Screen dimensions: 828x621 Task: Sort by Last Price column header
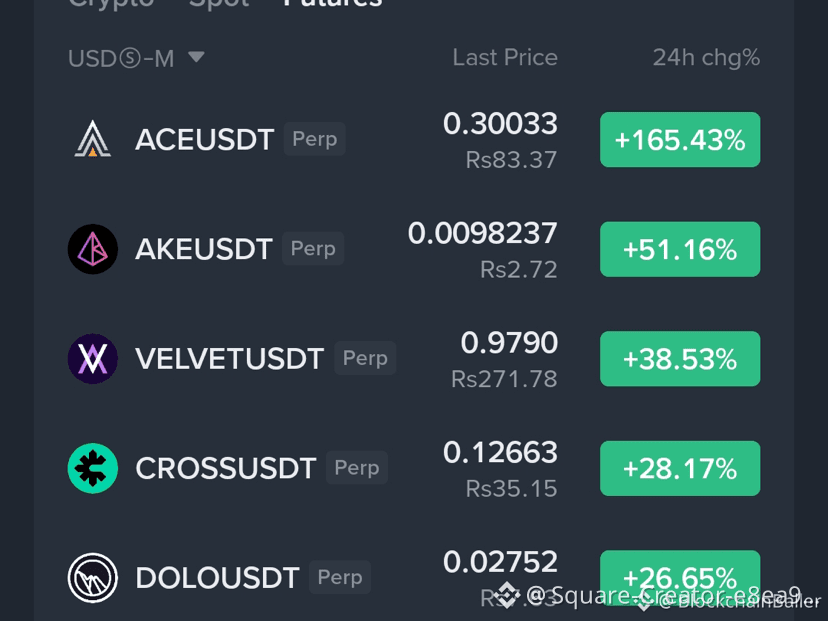(505, 58)
